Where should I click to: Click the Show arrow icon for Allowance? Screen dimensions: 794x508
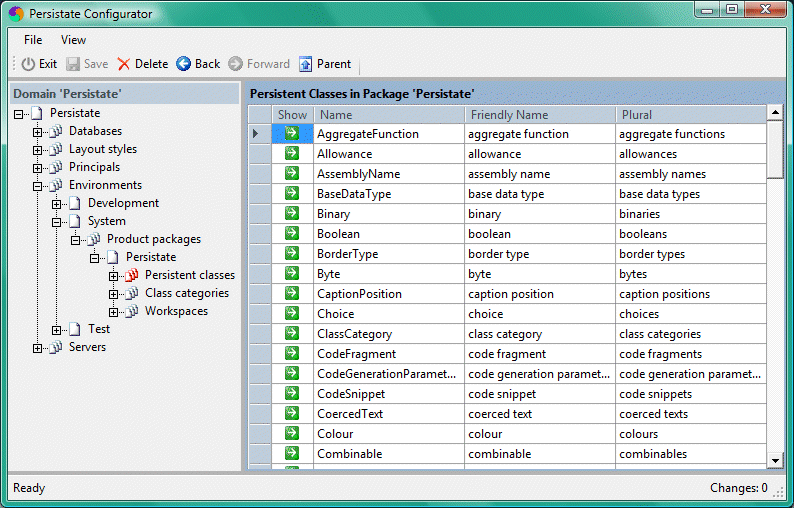292,153
